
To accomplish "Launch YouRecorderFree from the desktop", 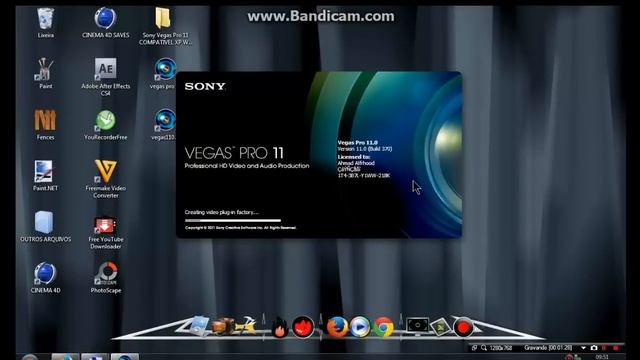I will [x=105, y=124].
